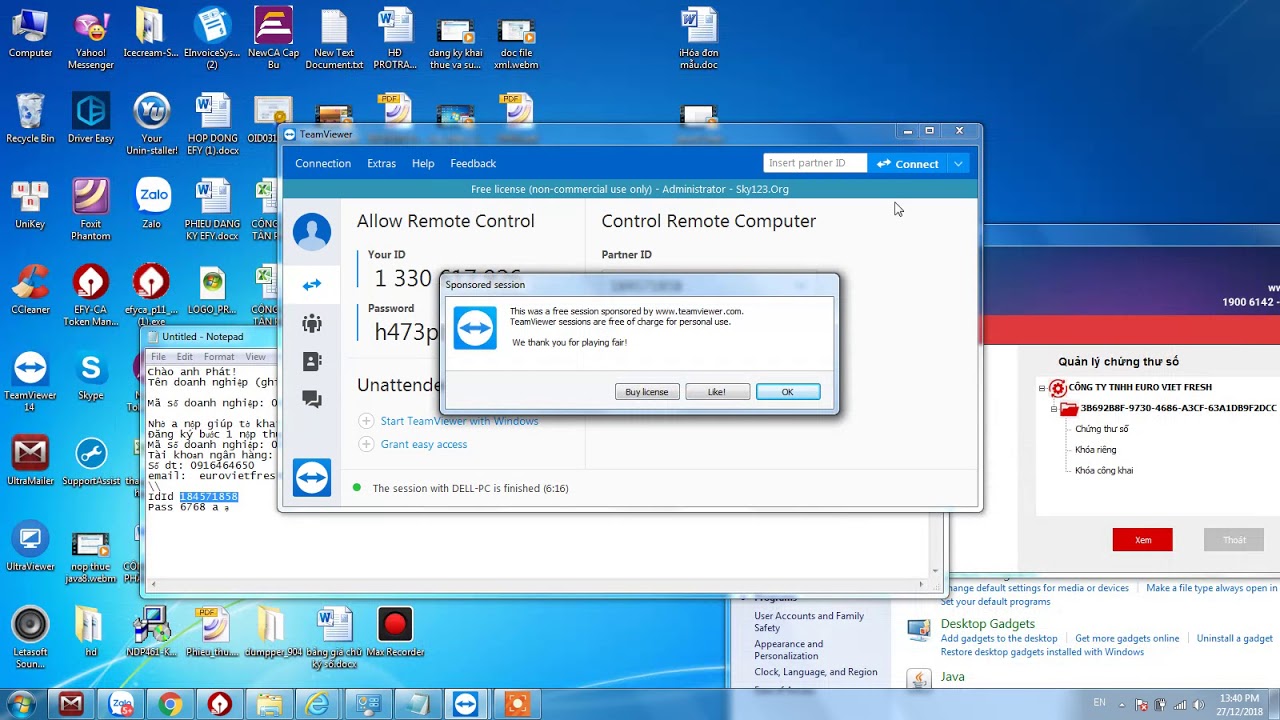Select Chứng thư số tree item
This screenshot has width=1280, height=720.
[x=1102, y=429]
